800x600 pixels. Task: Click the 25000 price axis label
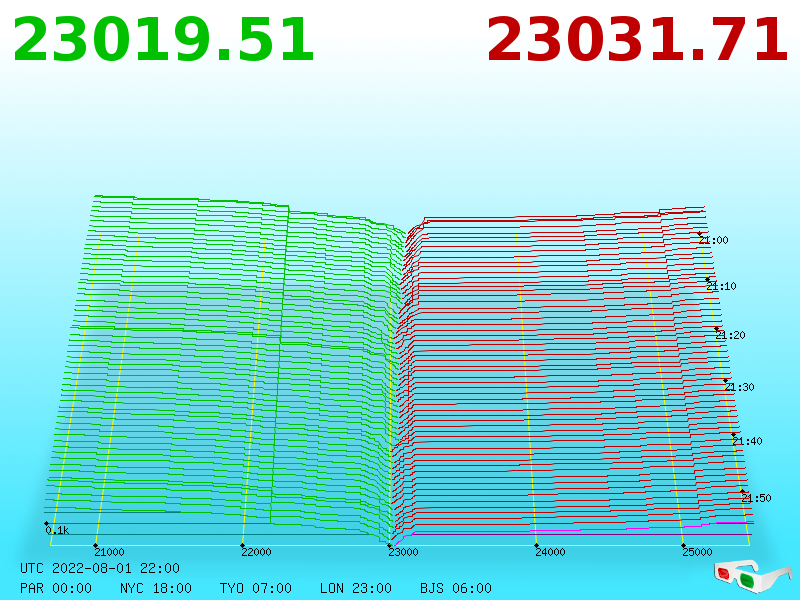pyautogui.click(x=697, y=552)
